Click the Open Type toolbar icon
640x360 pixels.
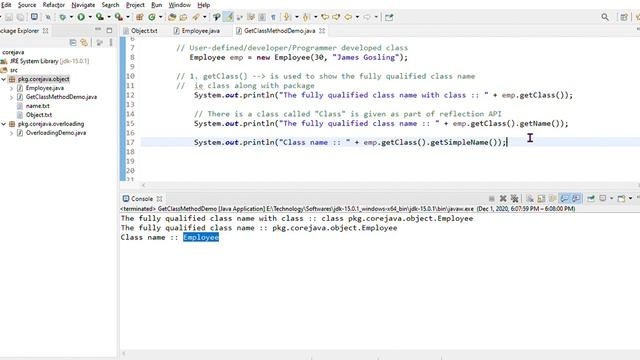coord(172,17)
